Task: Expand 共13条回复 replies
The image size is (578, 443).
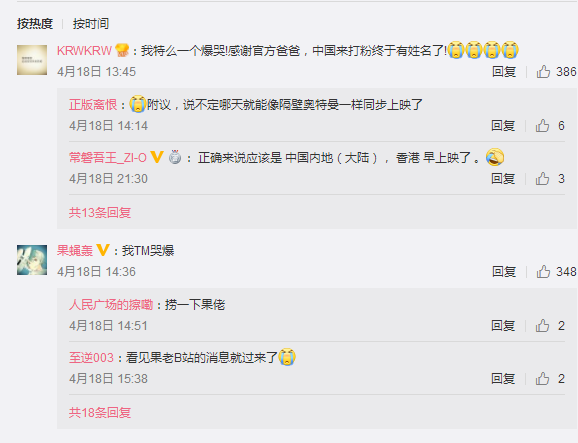Action: pos(100,213)
